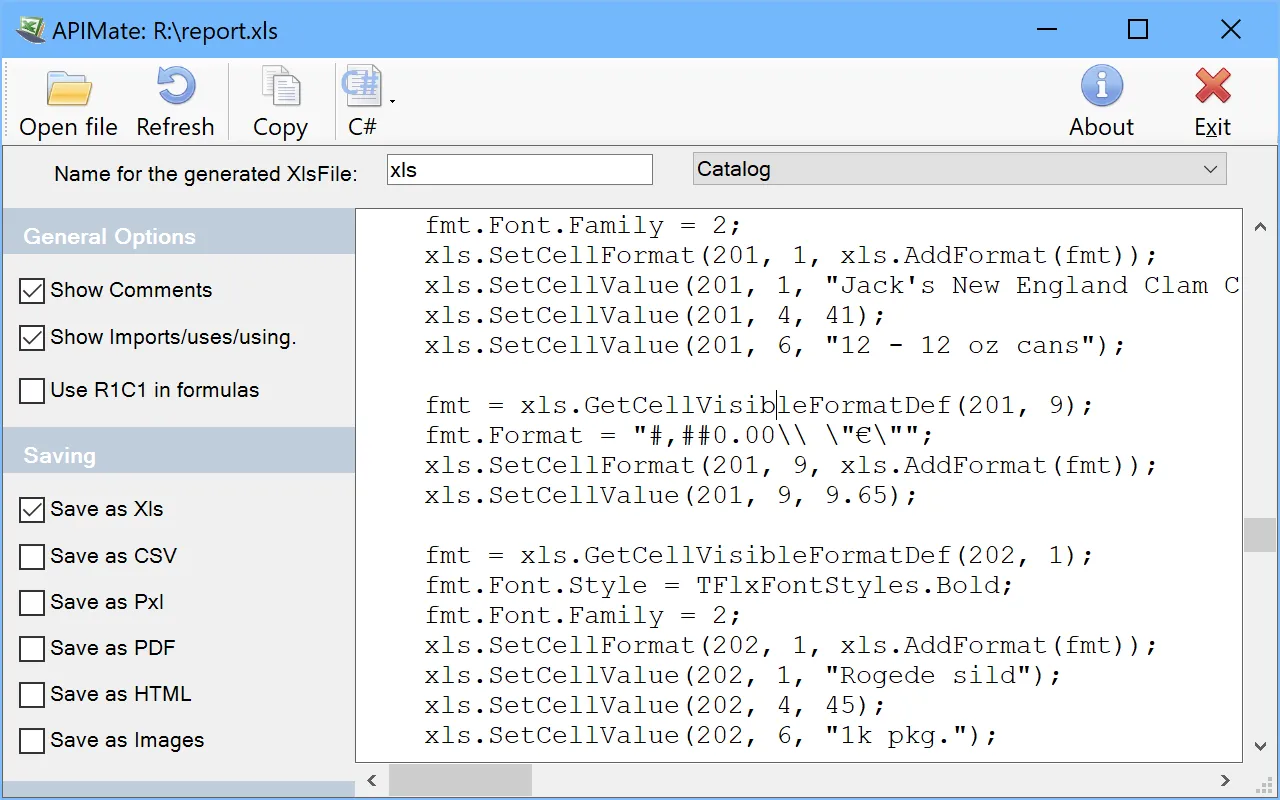
Task: Enable Save as CSV option
Action: [x=32, y=556]
